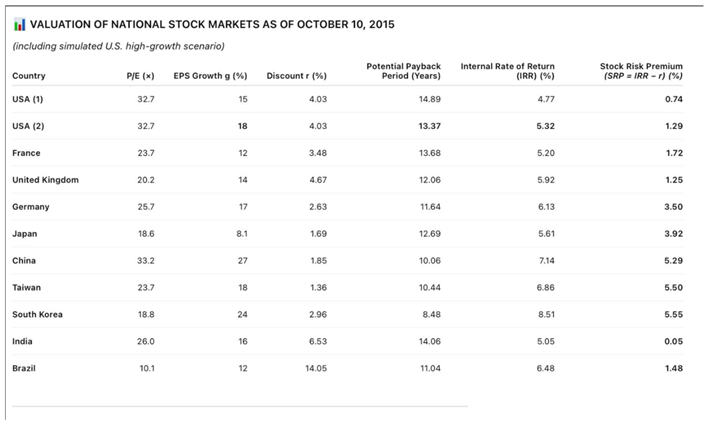The height and width of the screenshot is (422, 706).
Task: Select the USA (2) row label
Action: (29, 126)
